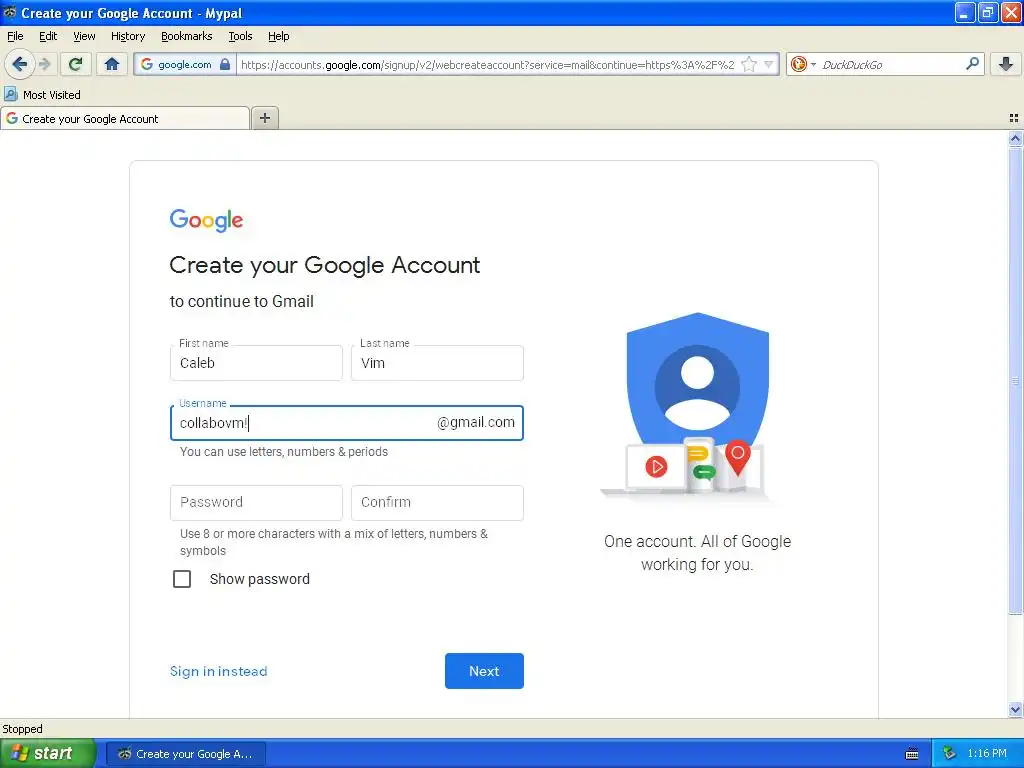
Task: Click the Sign in instead link
Action: pyautogui.click(x=218, y=671)
